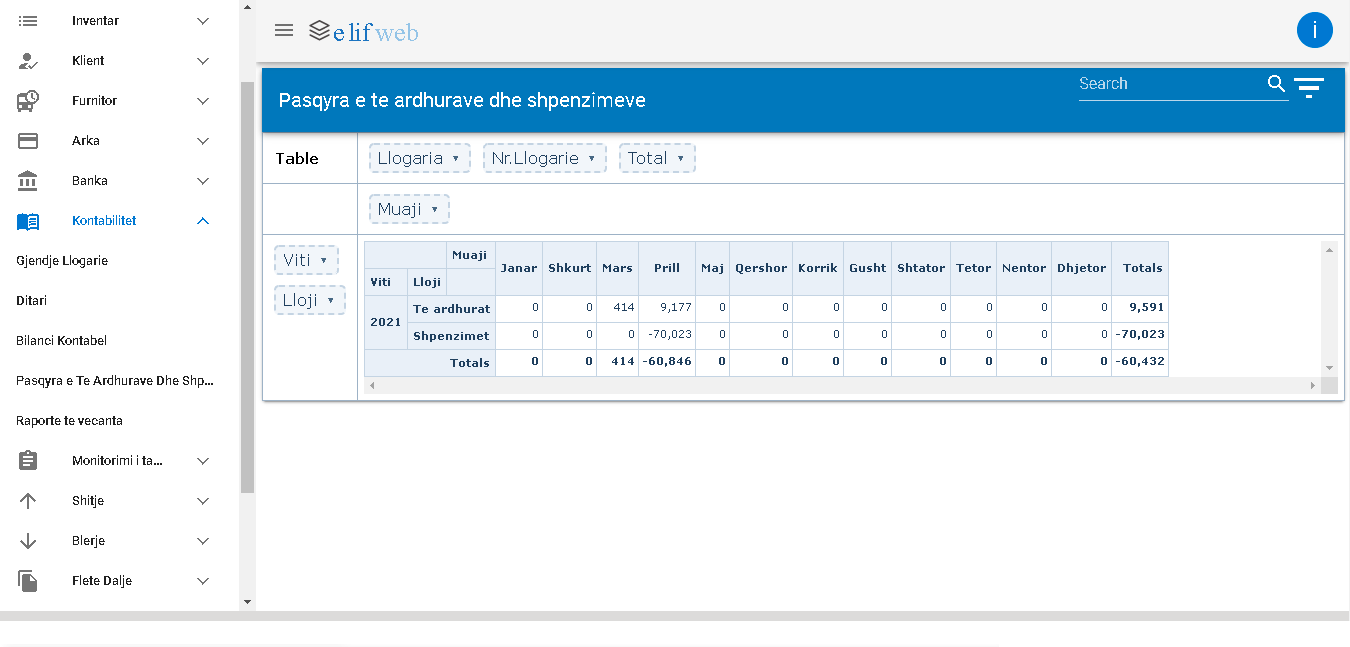The width and height of the screenshot is (1350, 647).
Task: Click in the Search input field
Action: [x=1170, y=84]
